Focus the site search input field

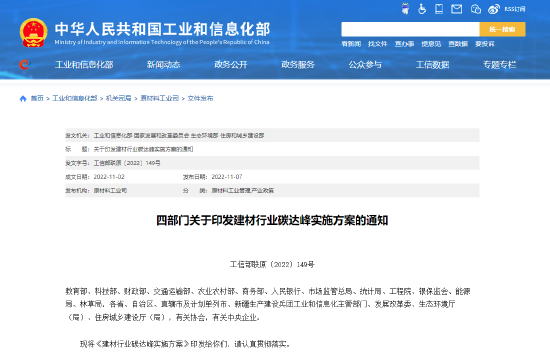[410, 29]
